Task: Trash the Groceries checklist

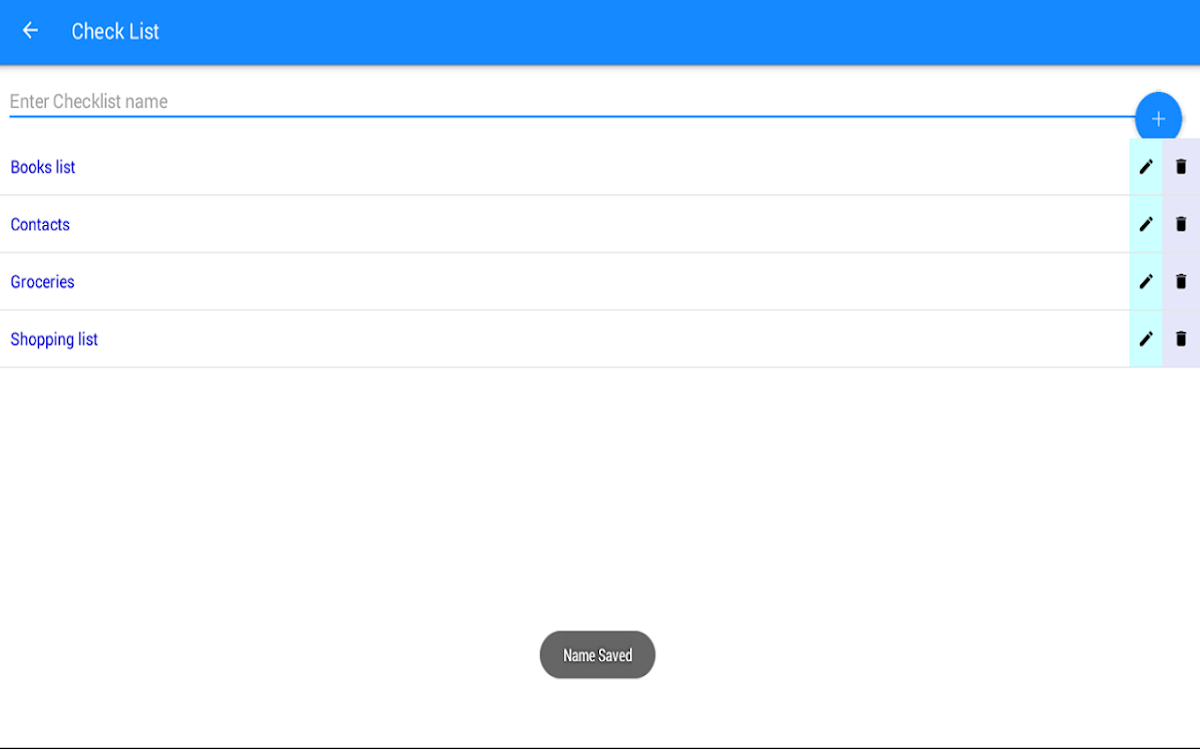Action: point(1181,282)
